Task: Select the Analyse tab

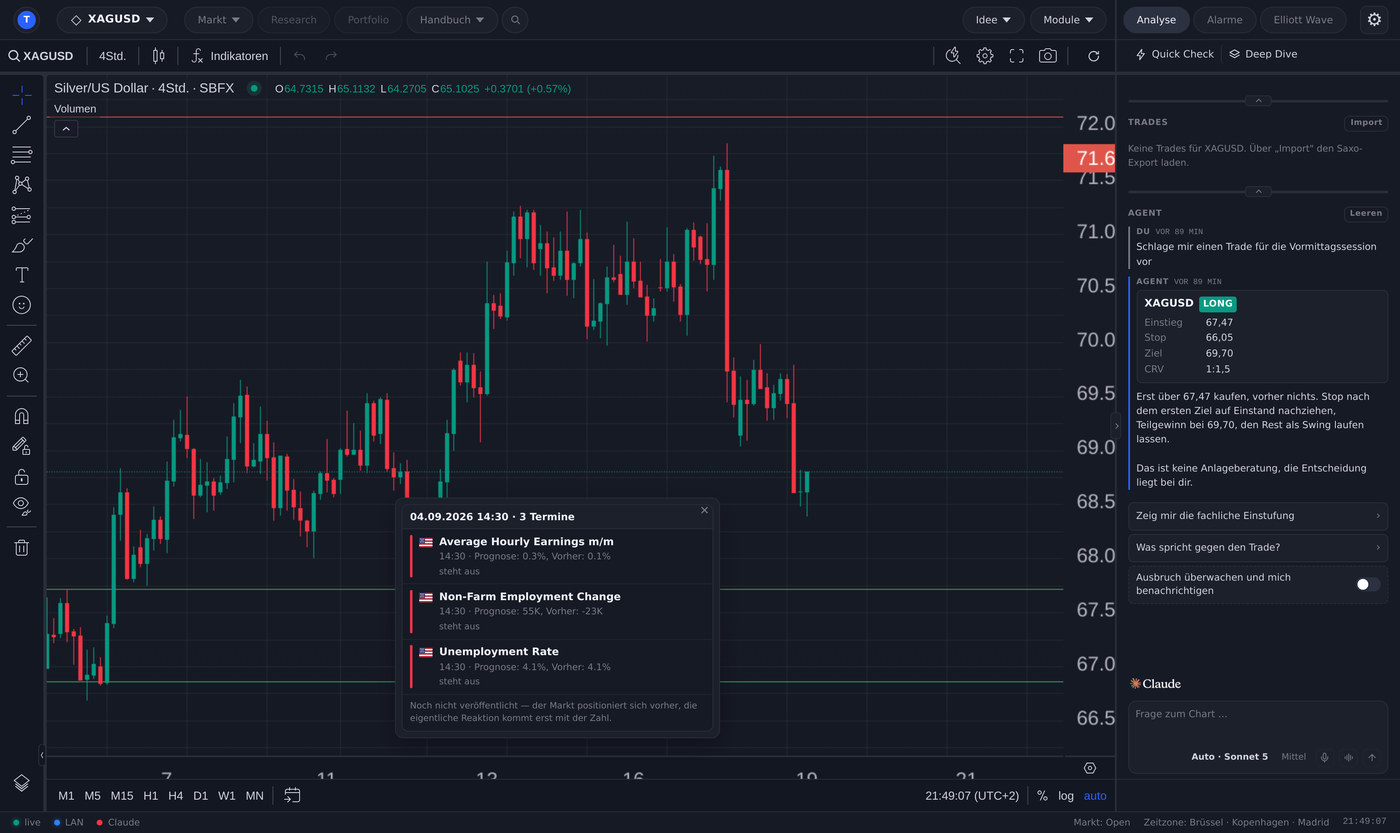Action: click(1156, 20)
